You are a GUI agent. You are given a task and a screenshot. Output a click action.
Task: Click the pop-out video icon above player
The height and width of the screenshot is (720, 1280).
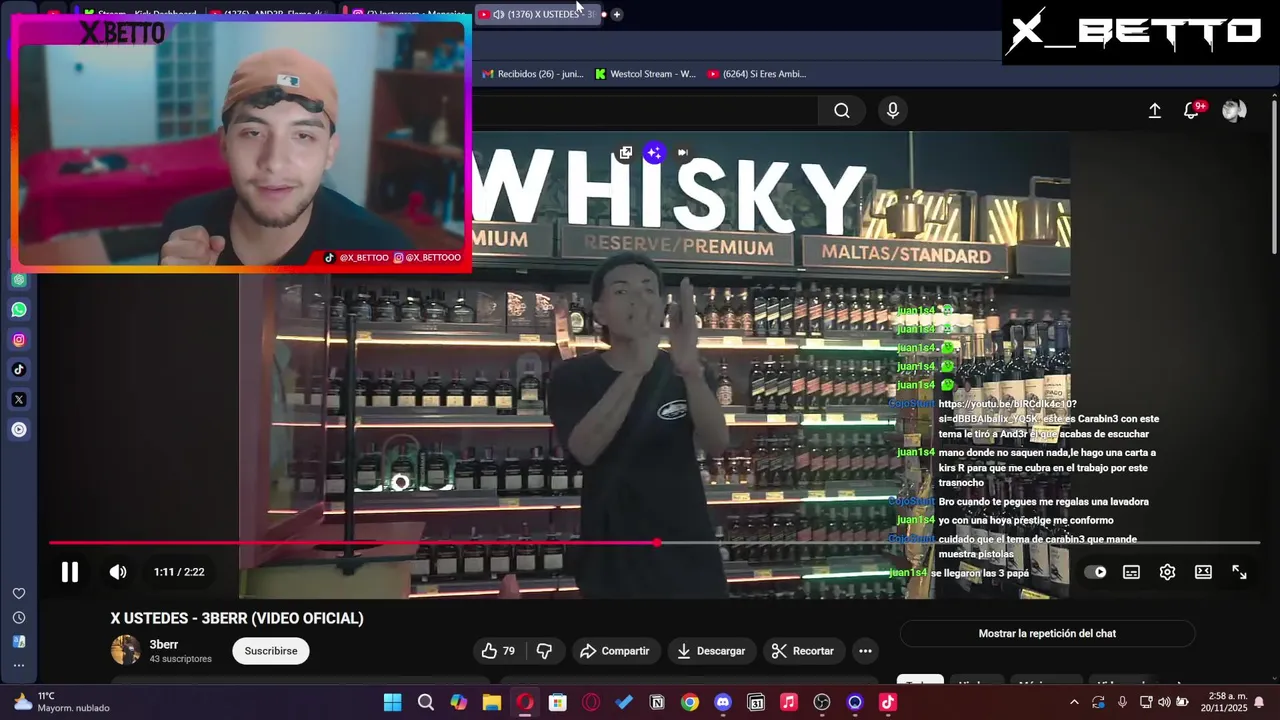tap(626, 153)
